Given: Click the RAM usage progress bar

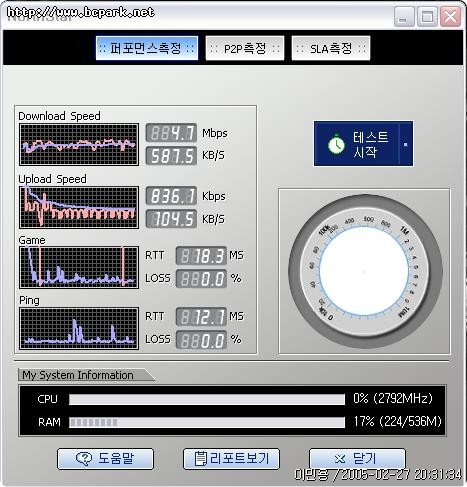Looking at the screenshot, I should [207, 422].
